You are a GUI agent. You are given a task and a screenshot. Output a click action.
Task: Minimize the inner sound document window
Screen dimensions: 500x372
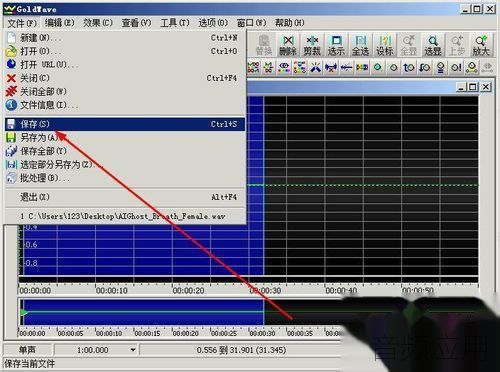461,87
